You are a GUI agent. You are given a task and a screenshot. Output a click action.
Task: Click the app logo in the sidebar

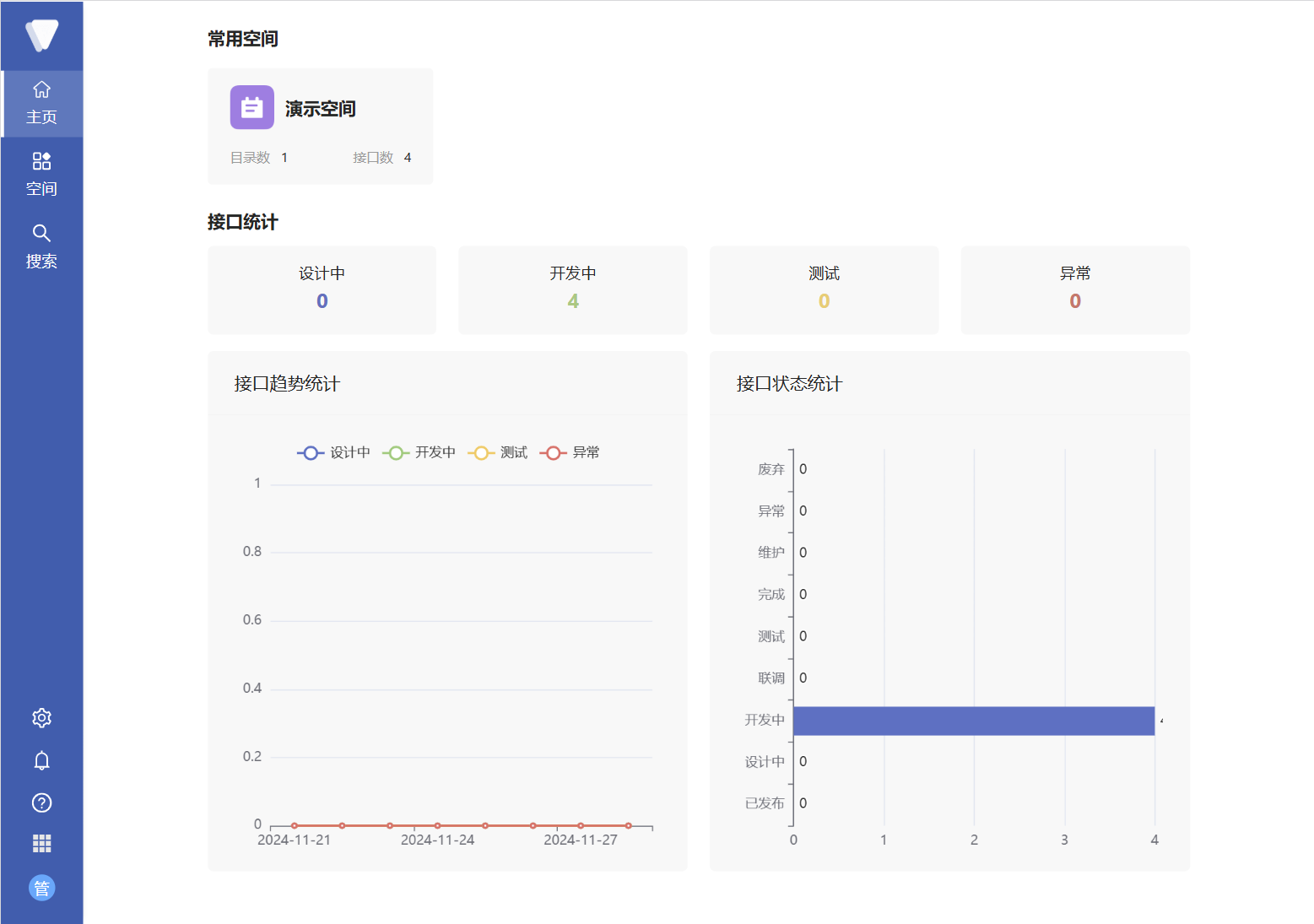coord(41,35)
